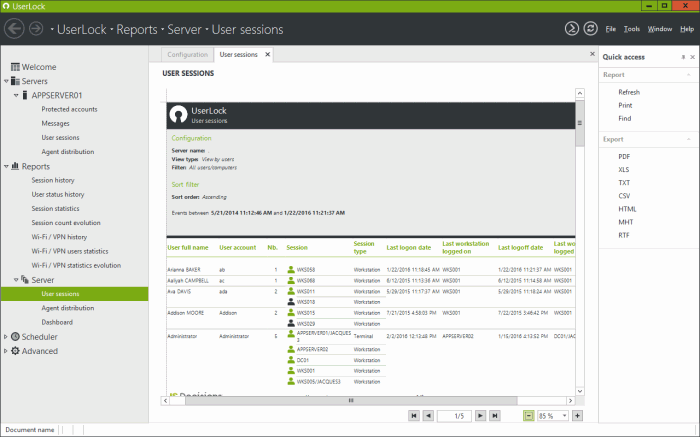Click Refresh in Quick access
The width and height of the screenshot is (700, 437).
point(629,92)
